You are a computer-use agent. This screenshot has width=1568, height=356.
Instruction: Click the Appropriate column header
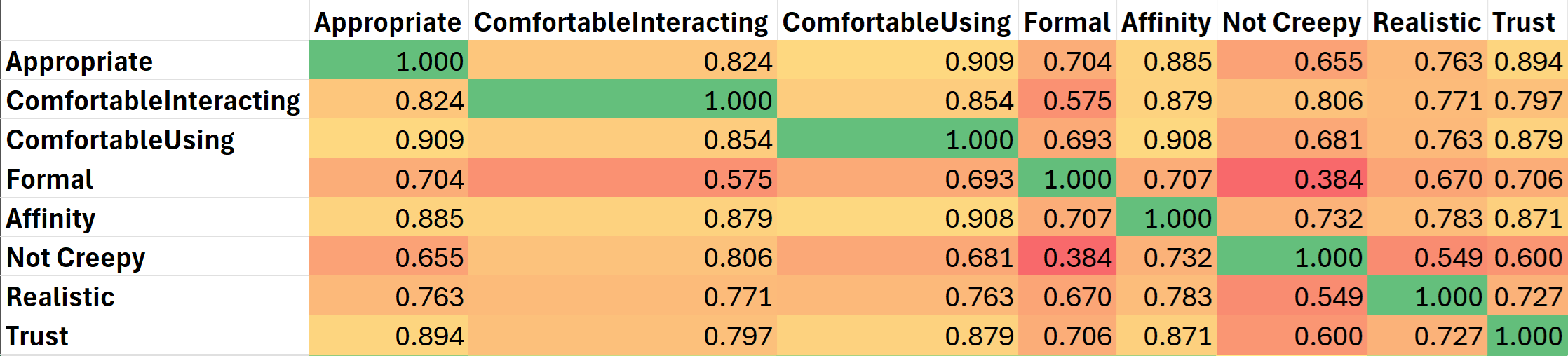(388, 22)
